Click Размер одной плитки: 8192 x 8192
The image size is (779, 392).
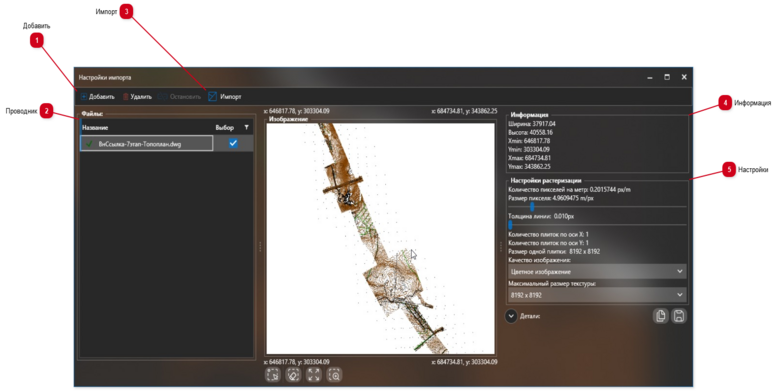554,251
